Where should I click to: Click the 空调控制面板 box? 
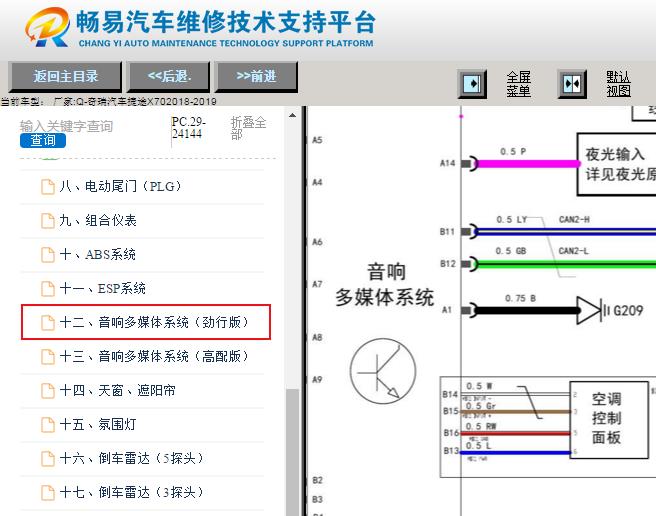[609, 419]
